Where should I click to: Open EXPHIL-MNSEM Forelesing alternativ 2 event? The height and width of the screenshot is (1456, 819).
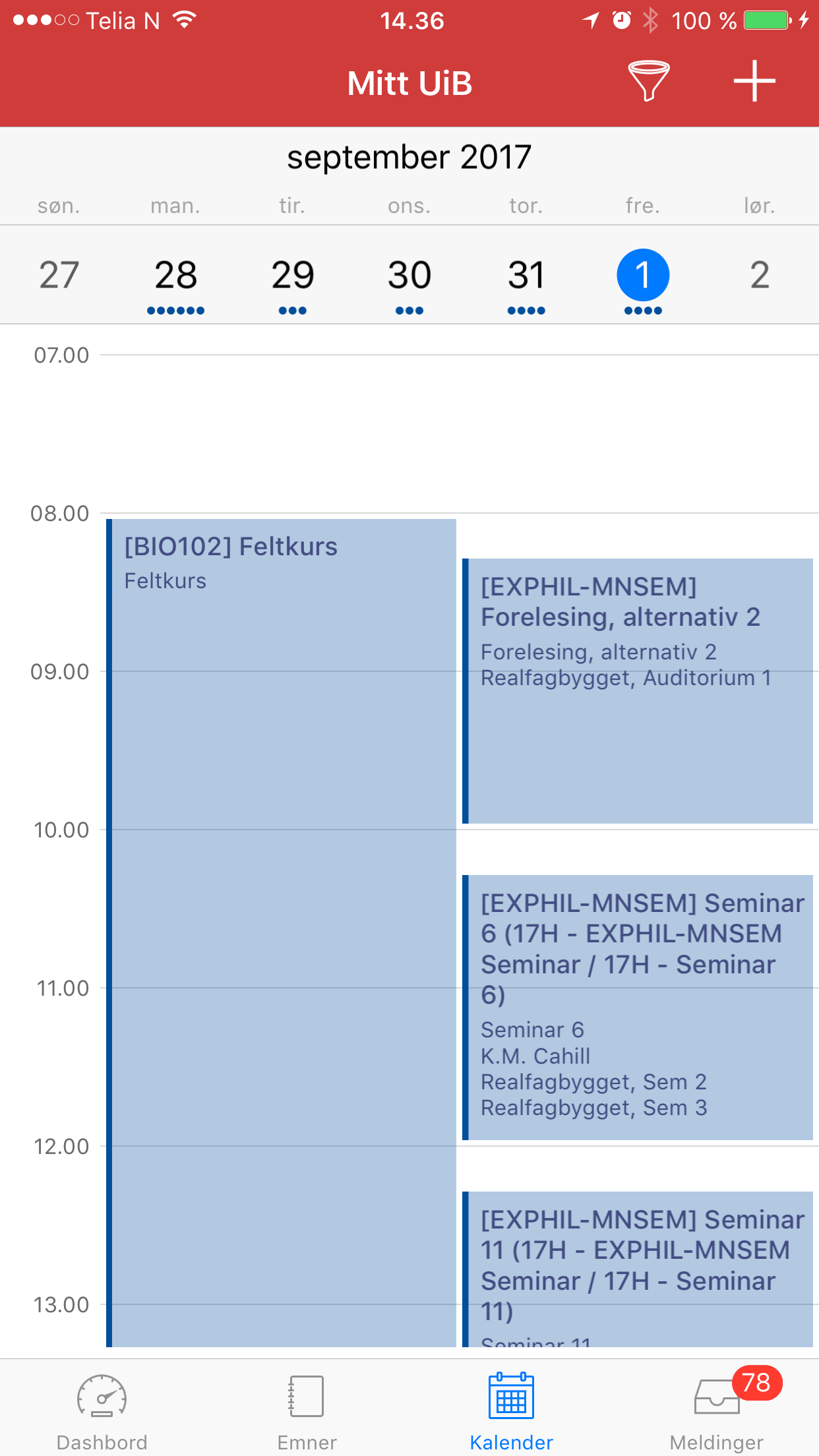[638, 690]
